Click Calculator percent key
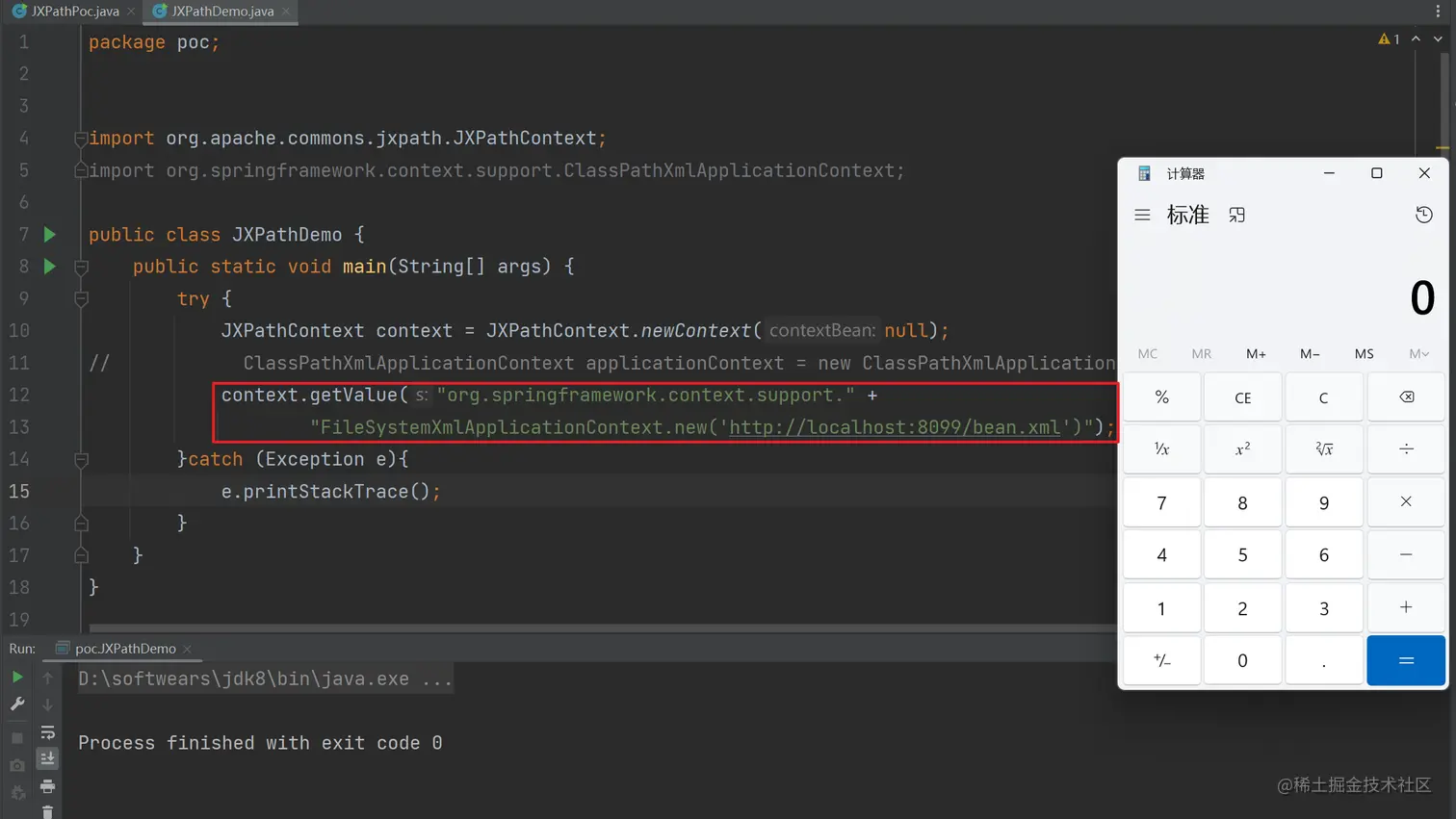This screenshot has height=819, width=1456. coord(1162,397)
